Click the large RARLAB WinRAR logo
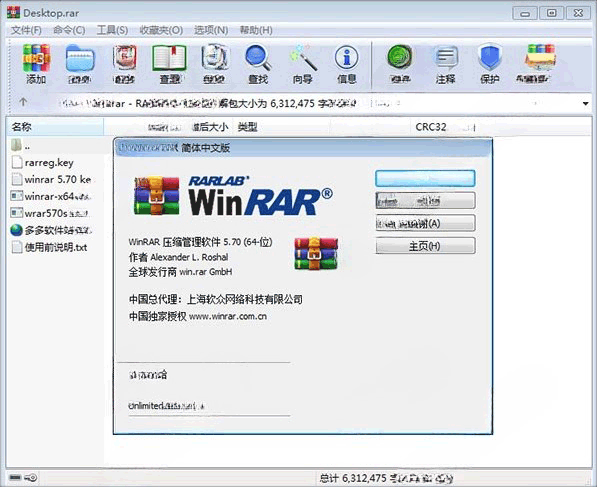The width and height of the screenshot is (597, 487). point(233,195)
